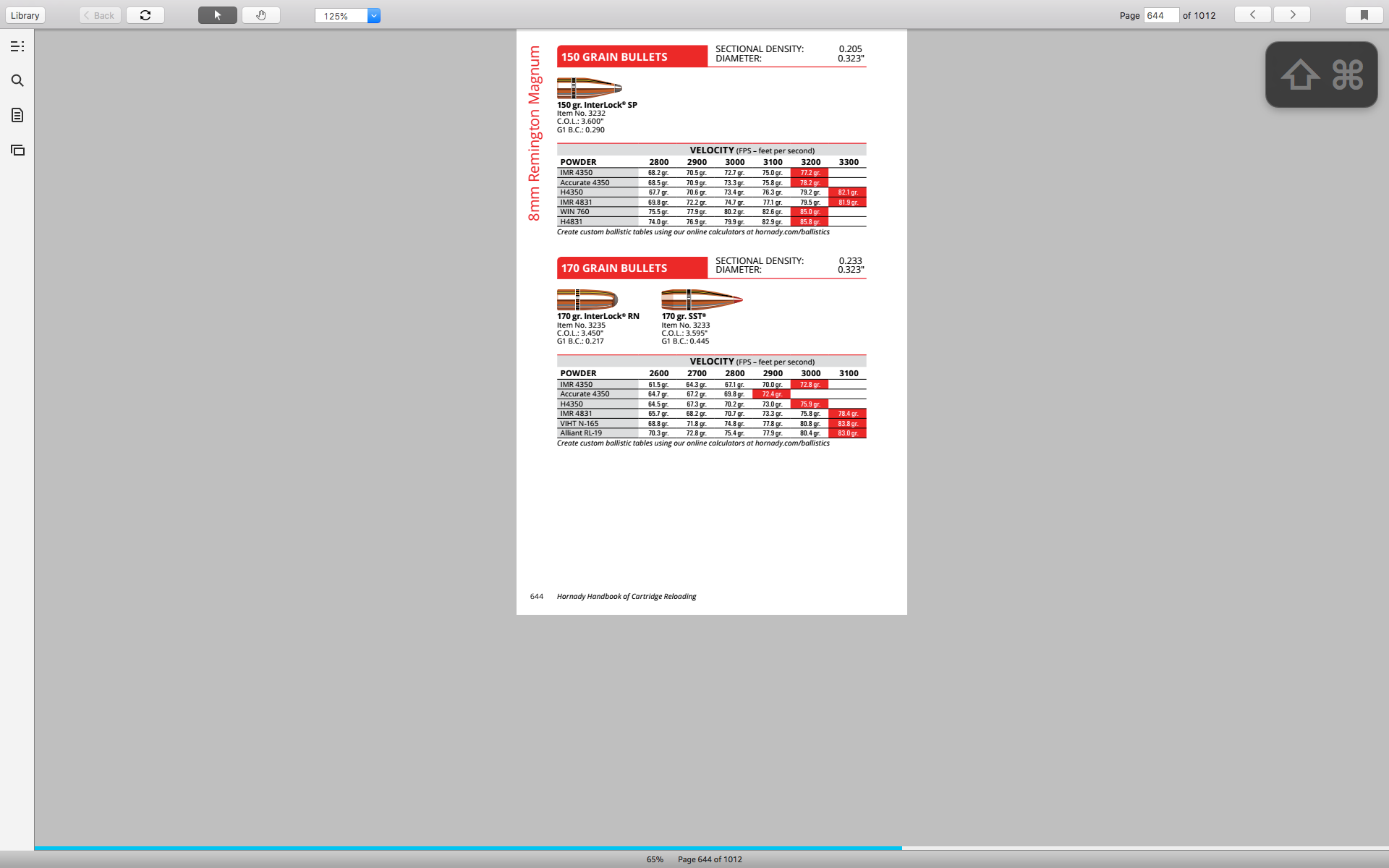Click the Back button in toolbar
This screenshot has width=1389, height=868.
coord(98,15)
